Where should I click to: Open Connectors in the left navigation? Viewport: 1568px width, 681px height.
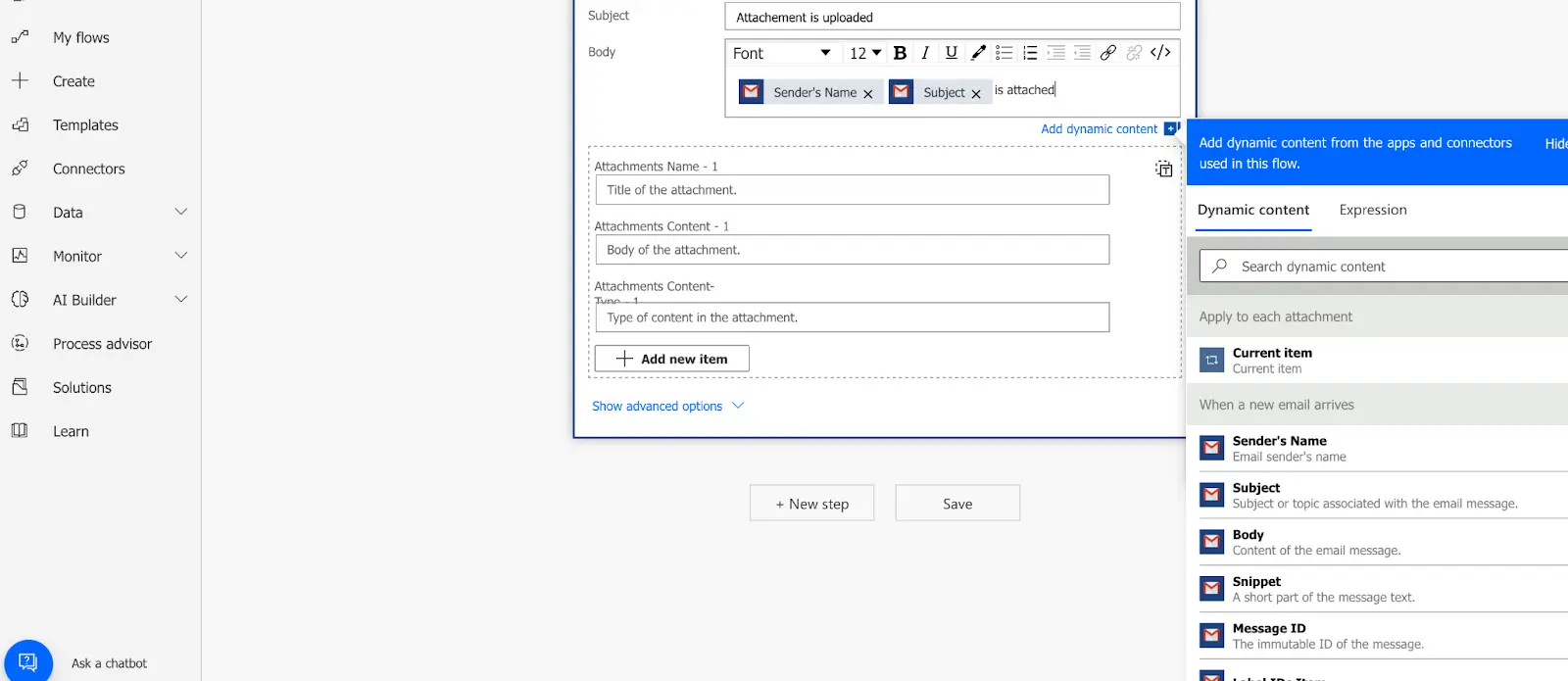point(88,169)
